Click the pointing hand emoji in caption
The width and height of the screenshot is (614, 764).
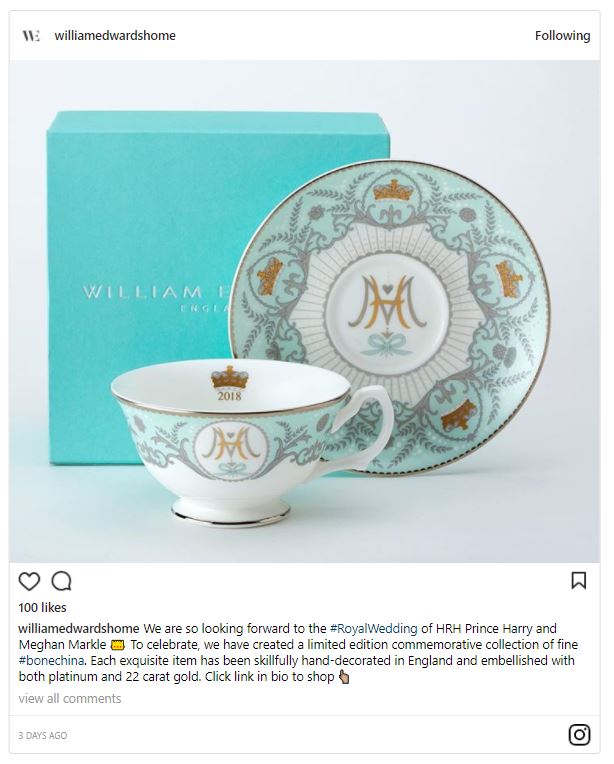coord(344,677)
